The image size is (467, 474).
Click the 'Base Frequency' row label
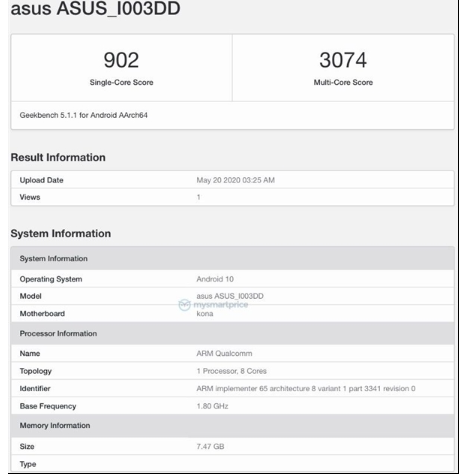pos(48,406)
